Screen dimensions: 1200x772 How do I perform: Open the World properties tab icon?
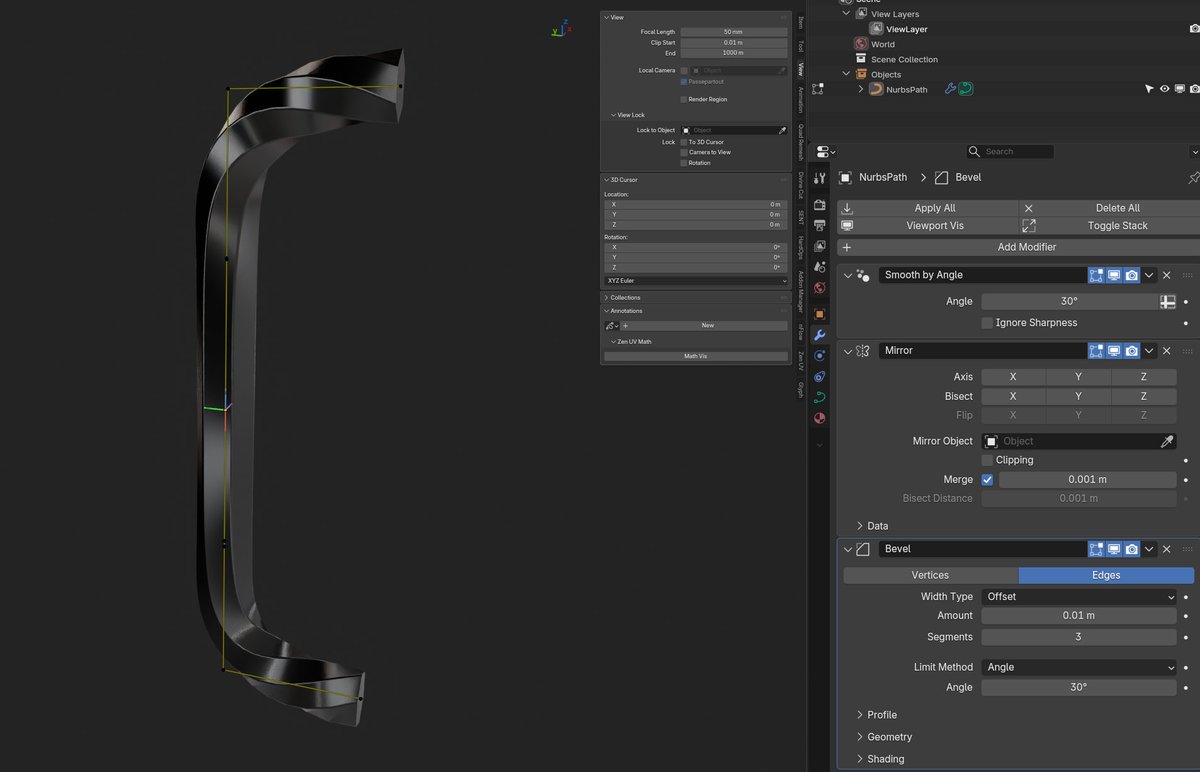pyautogui.click(x=820, y=288)
